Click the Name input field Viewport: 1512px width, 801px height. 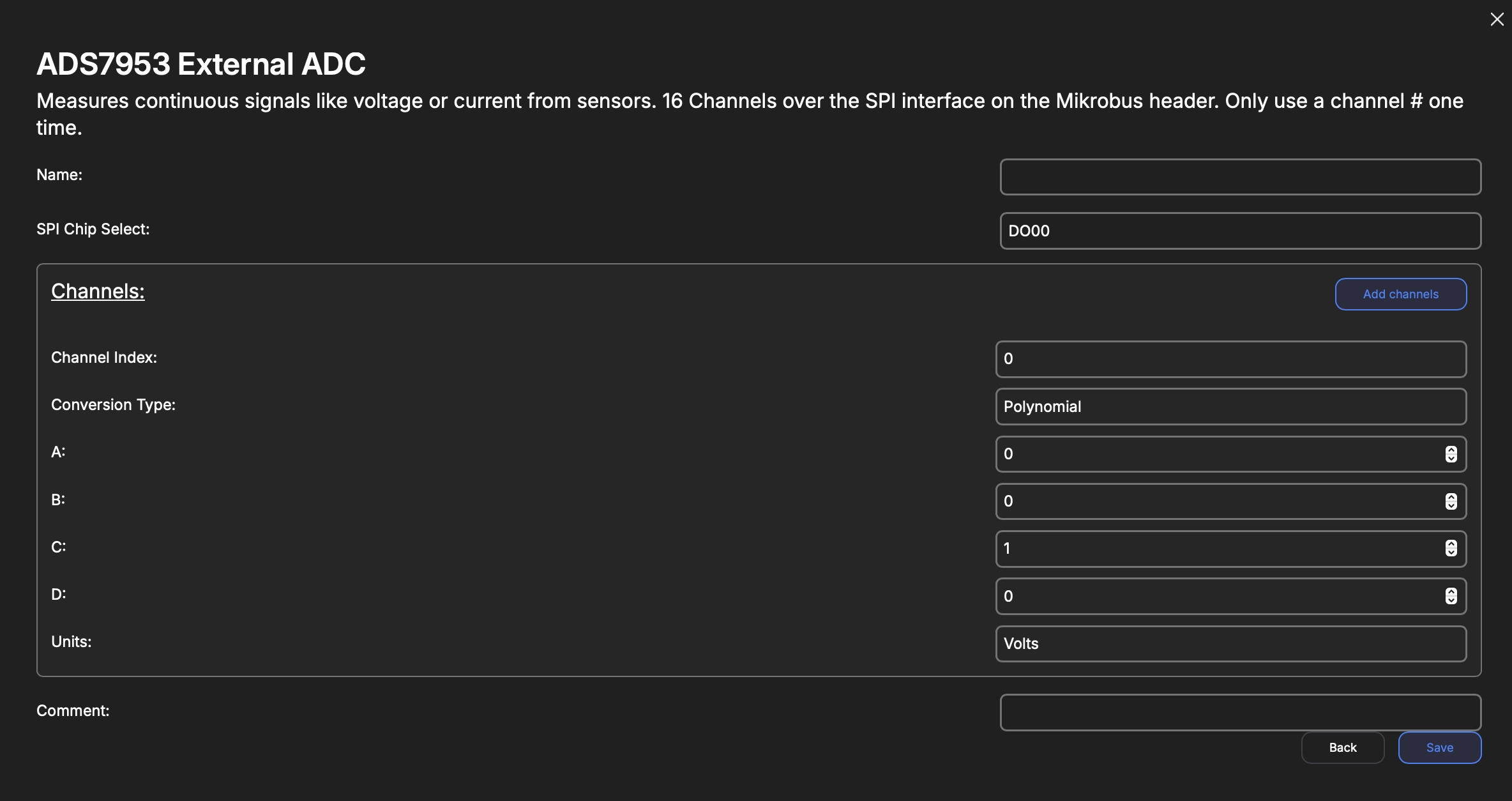[x=1240, y=177]
